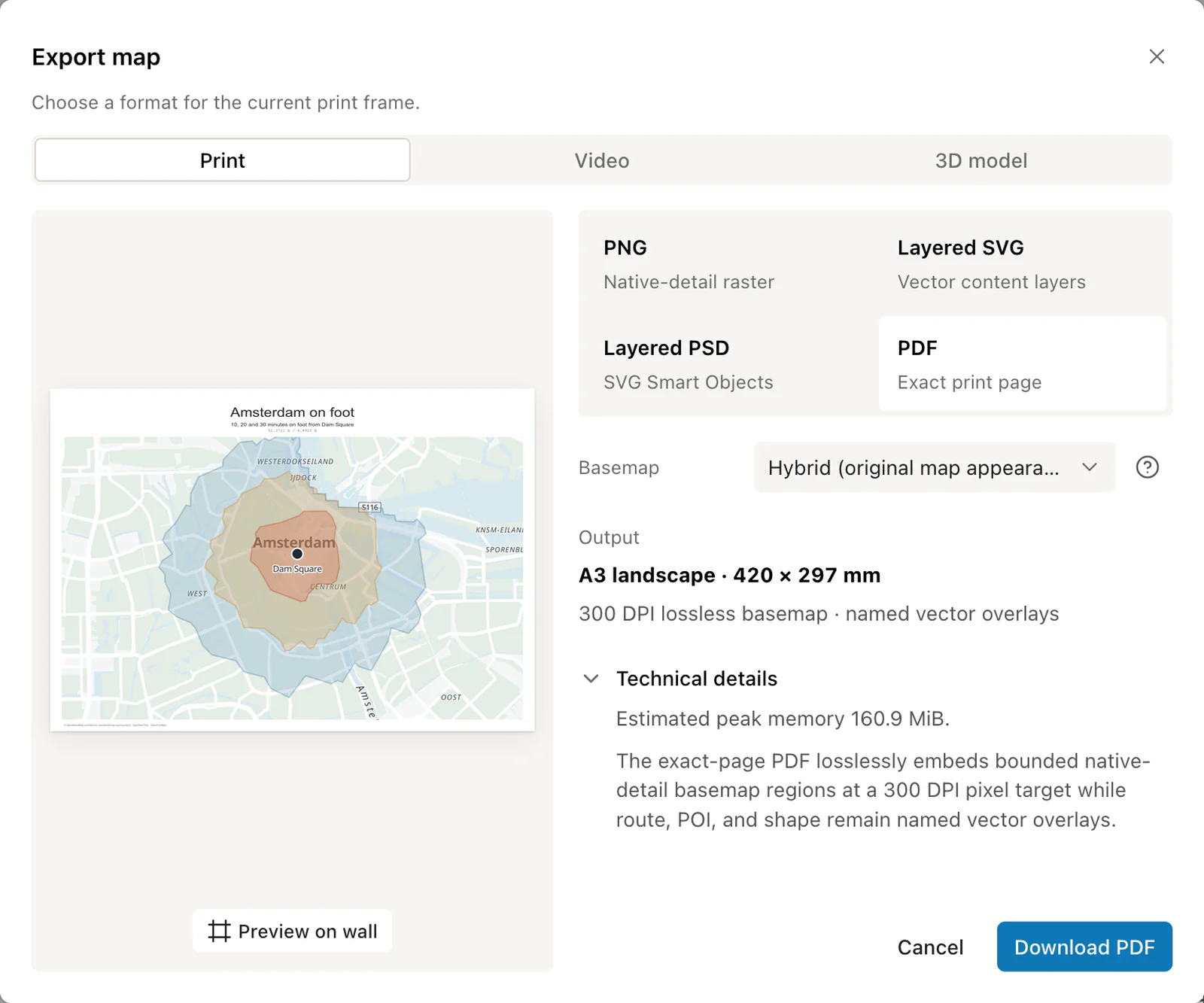1204x1003 pixels.
Task: Open the basemap help question icon
Action: point(1147,467)
